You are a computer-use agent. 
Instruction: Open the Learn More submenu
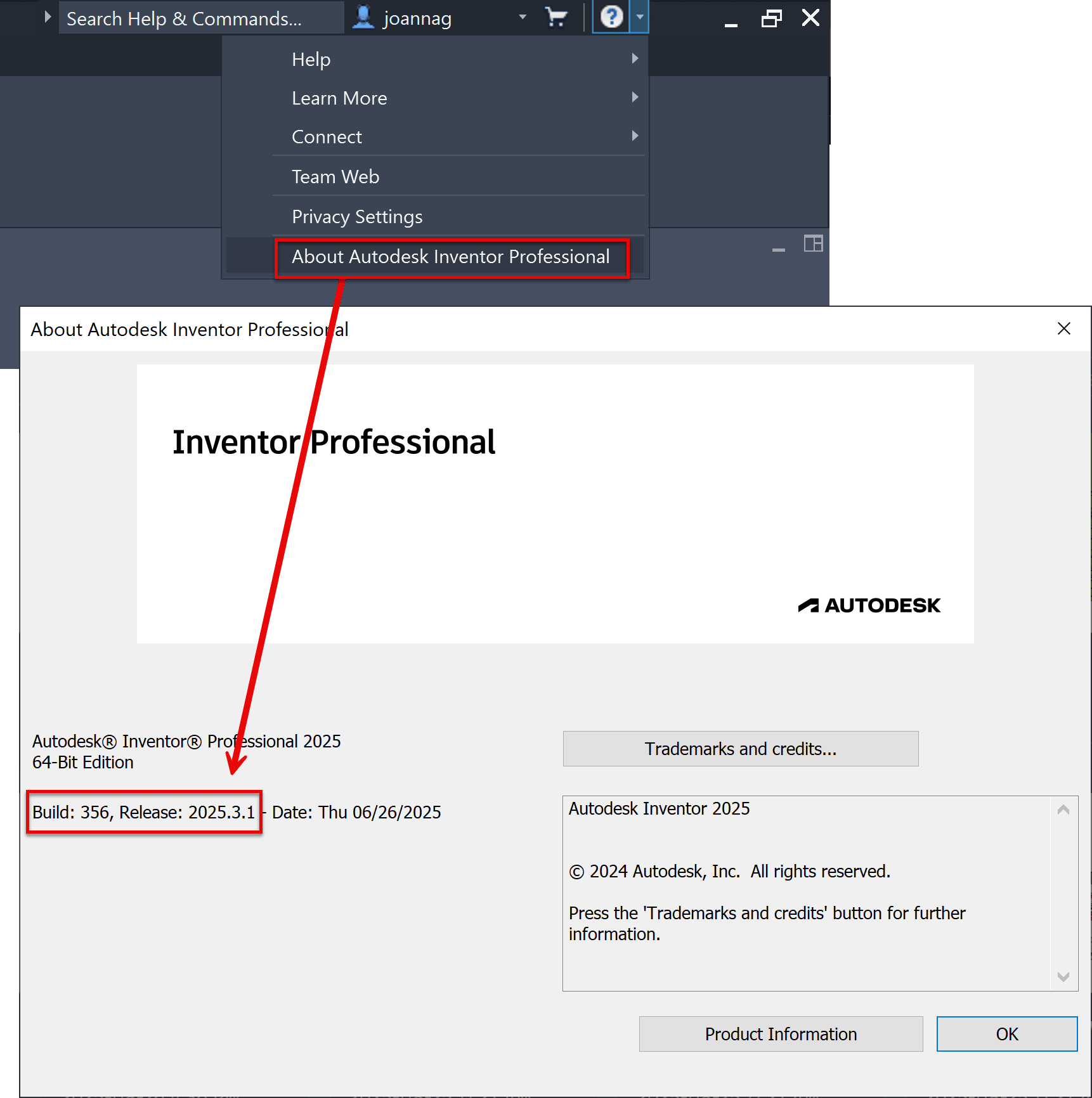[x=435, y=98]
